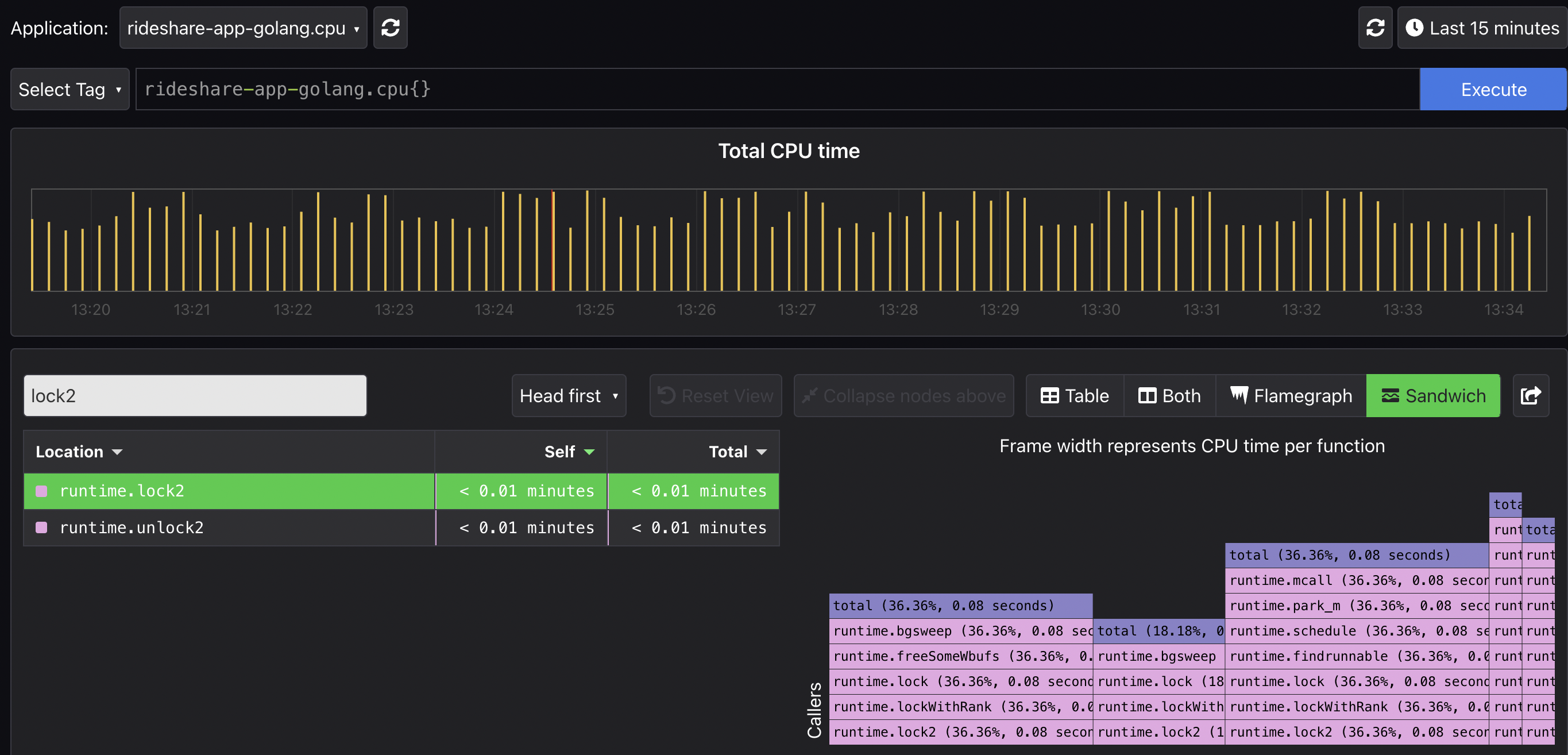The width and height of the screenshot is (1568, 755).
Task: Click the export/share icon beside Sandwich button
Action: click(1531, 395)
